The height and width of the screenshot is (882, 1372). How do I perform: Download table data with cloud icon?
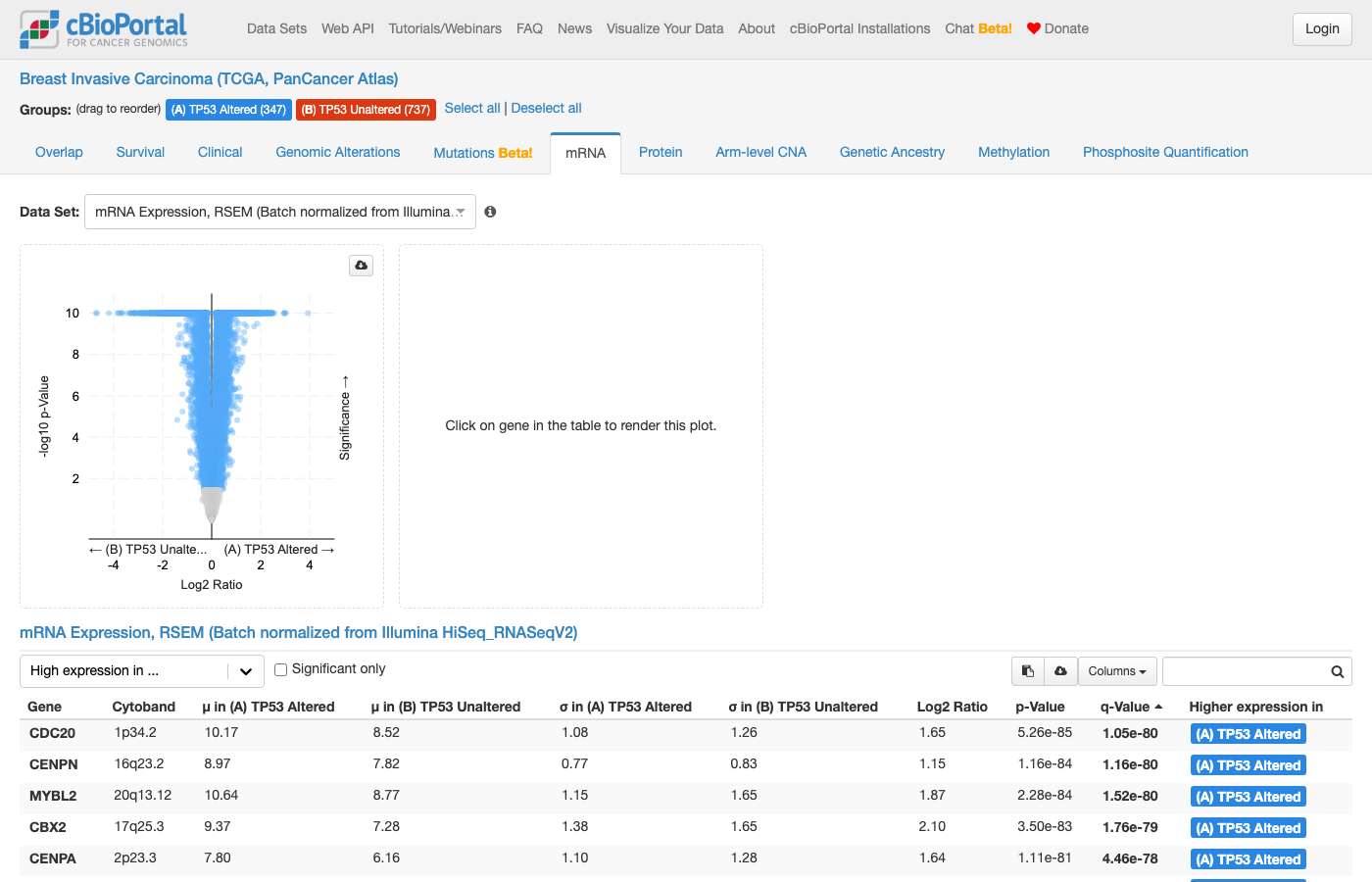1060,671
